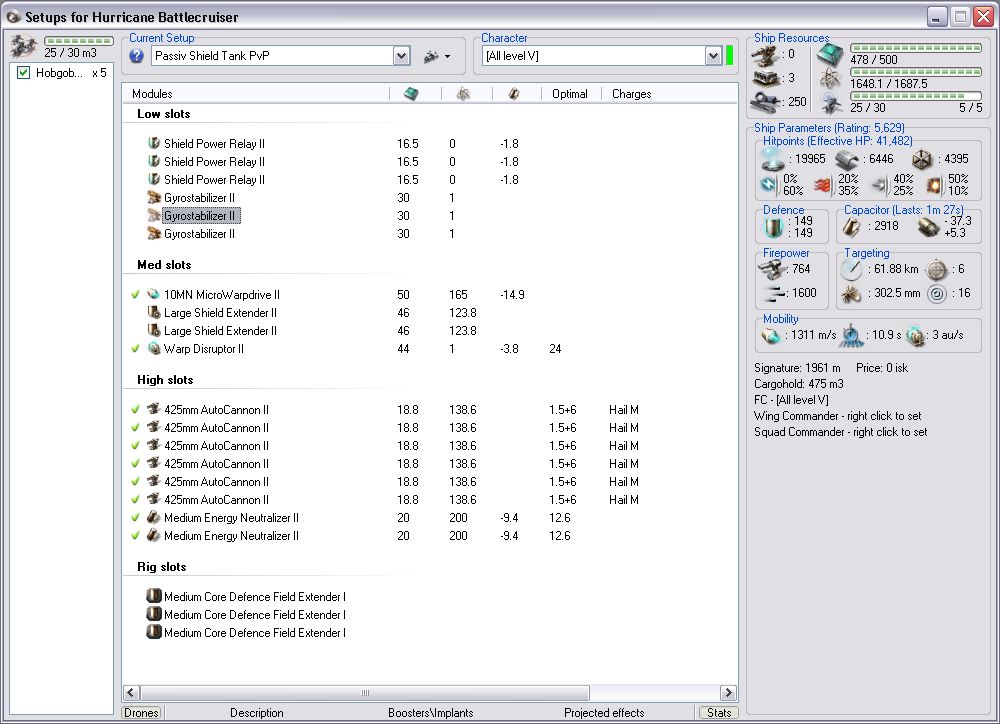Click the armor hitpoints icon
1000x724 pixels.
[x=848, y=159]
